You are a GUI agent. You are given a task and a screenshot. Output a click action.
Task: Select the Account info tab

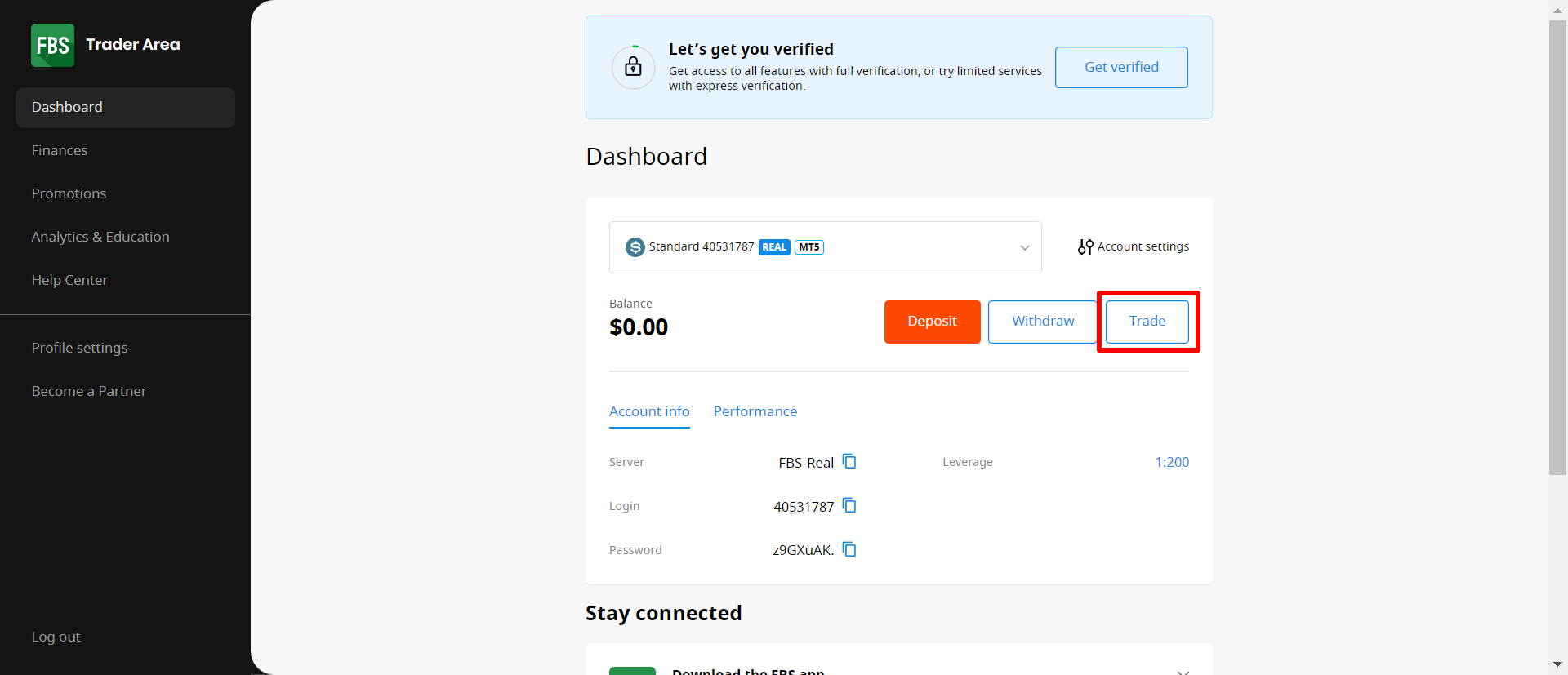[649, 411]
